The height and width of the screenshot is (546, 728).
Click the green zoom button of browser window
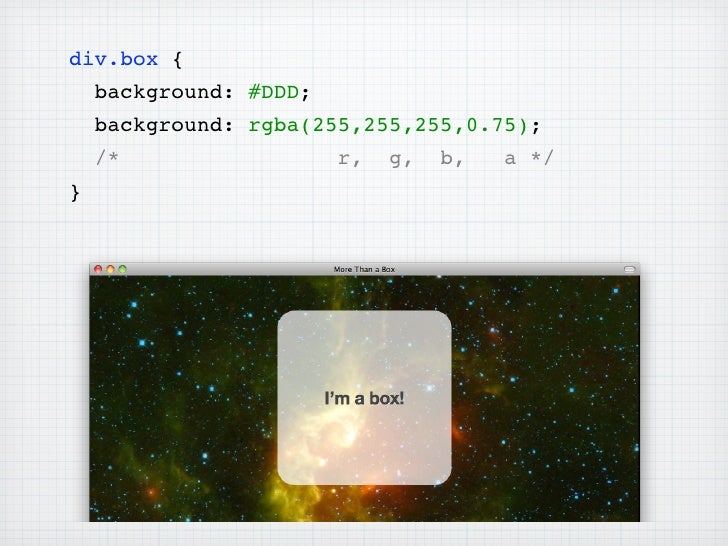(122, 269)
